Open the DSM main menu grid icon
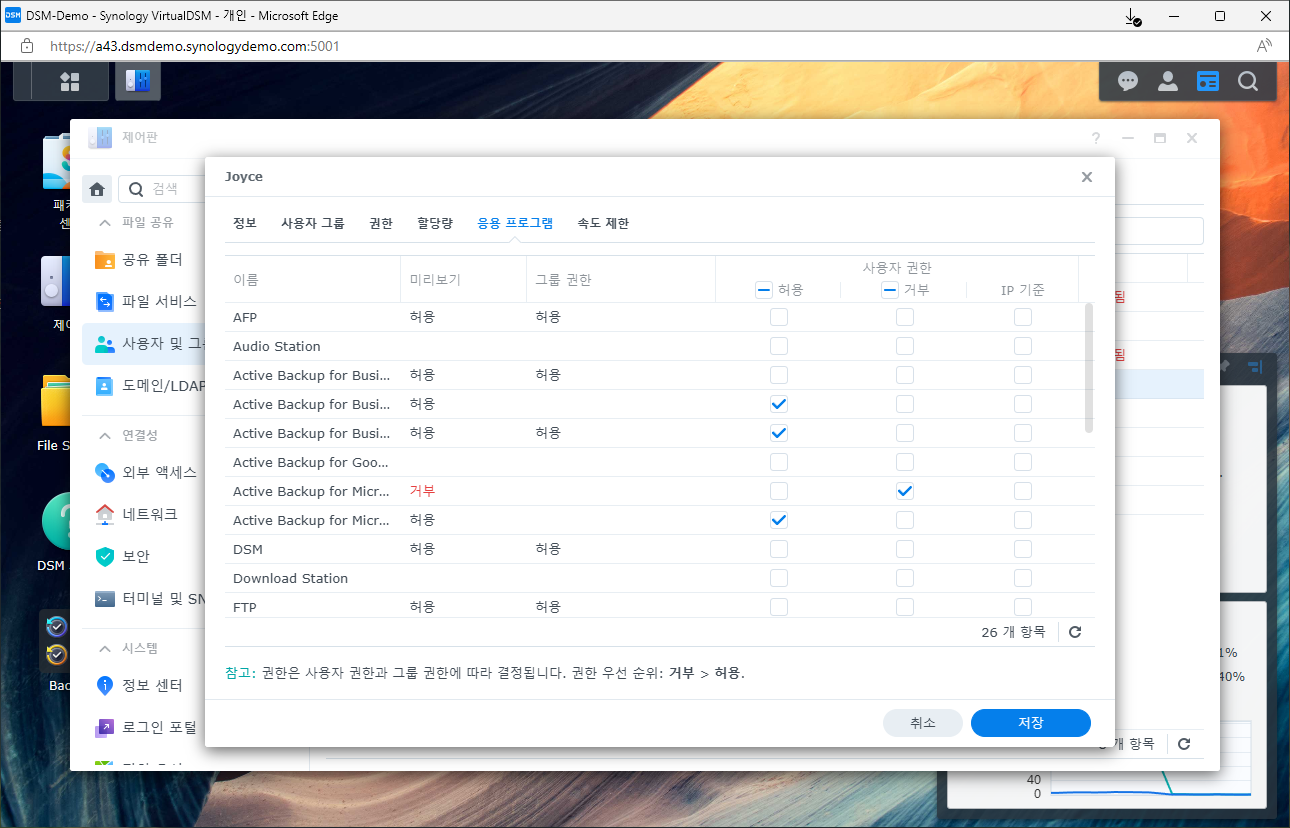 click(70, 81)
